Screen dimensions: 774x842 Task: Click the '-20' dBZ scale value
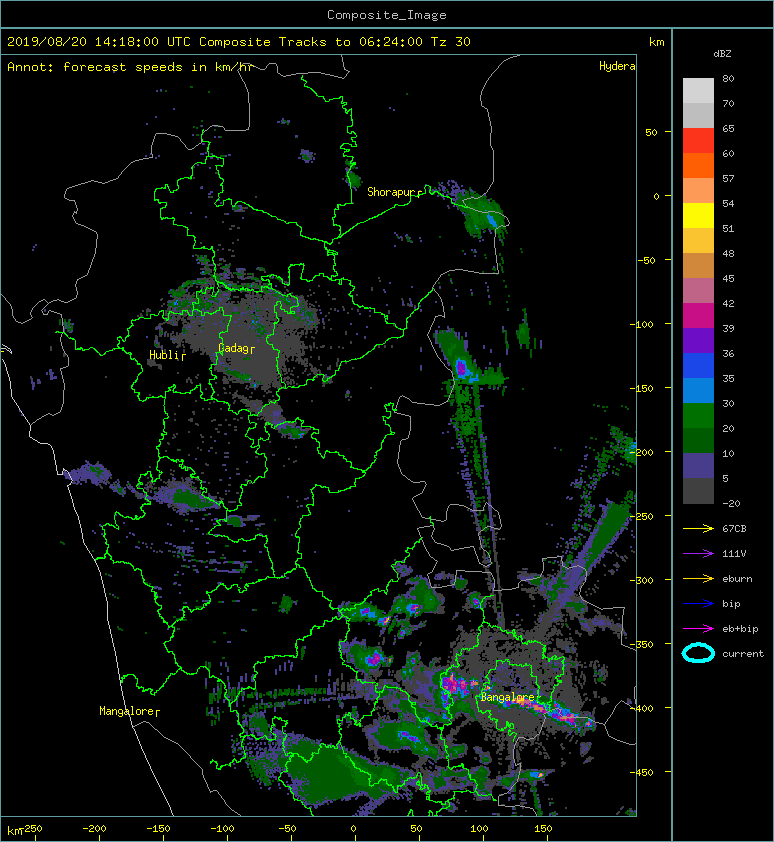(x=731, y=504)
